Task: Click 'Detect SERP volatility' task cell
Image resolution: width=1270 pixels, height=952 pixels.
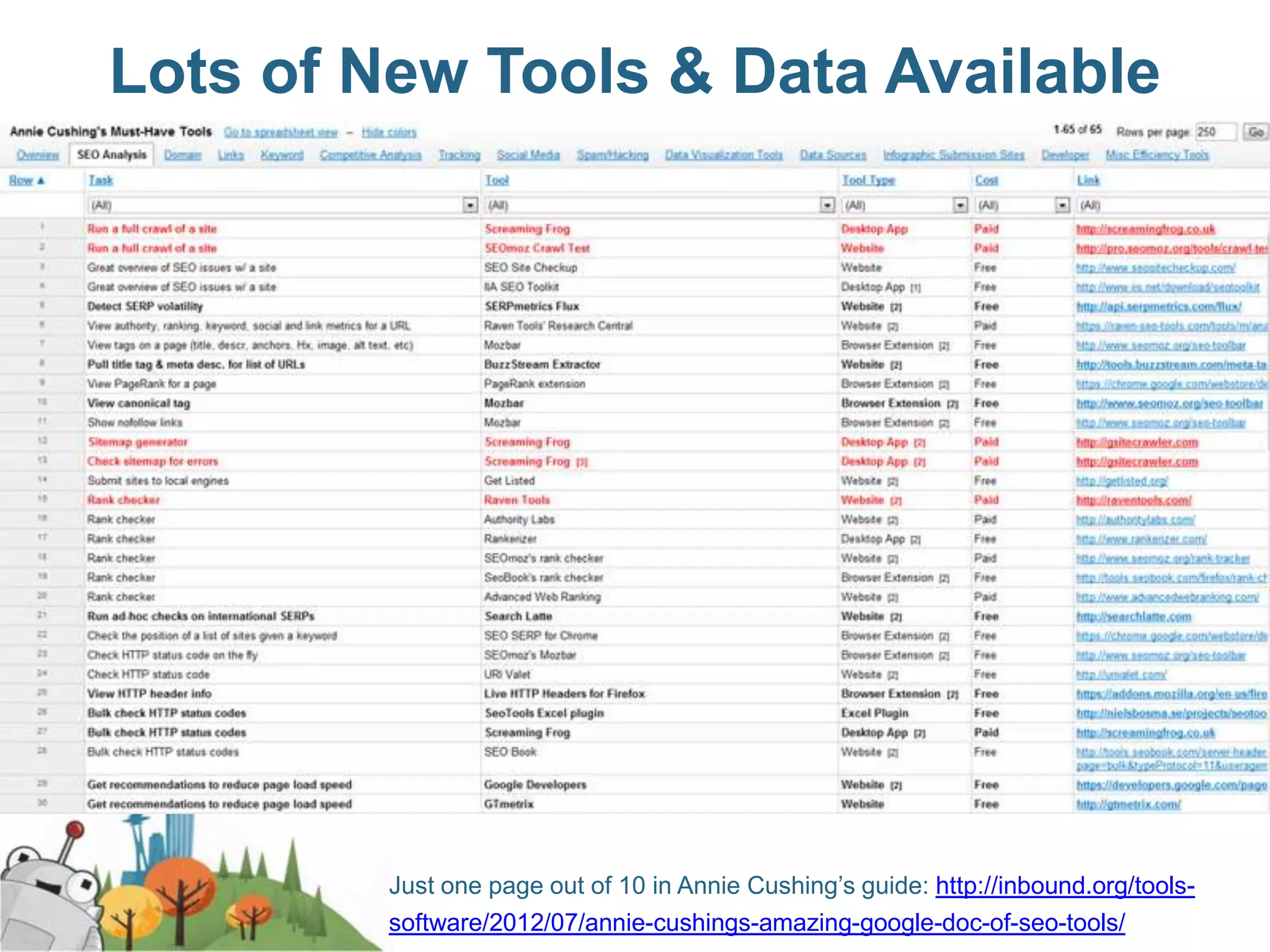Action: tap(145, 307)
